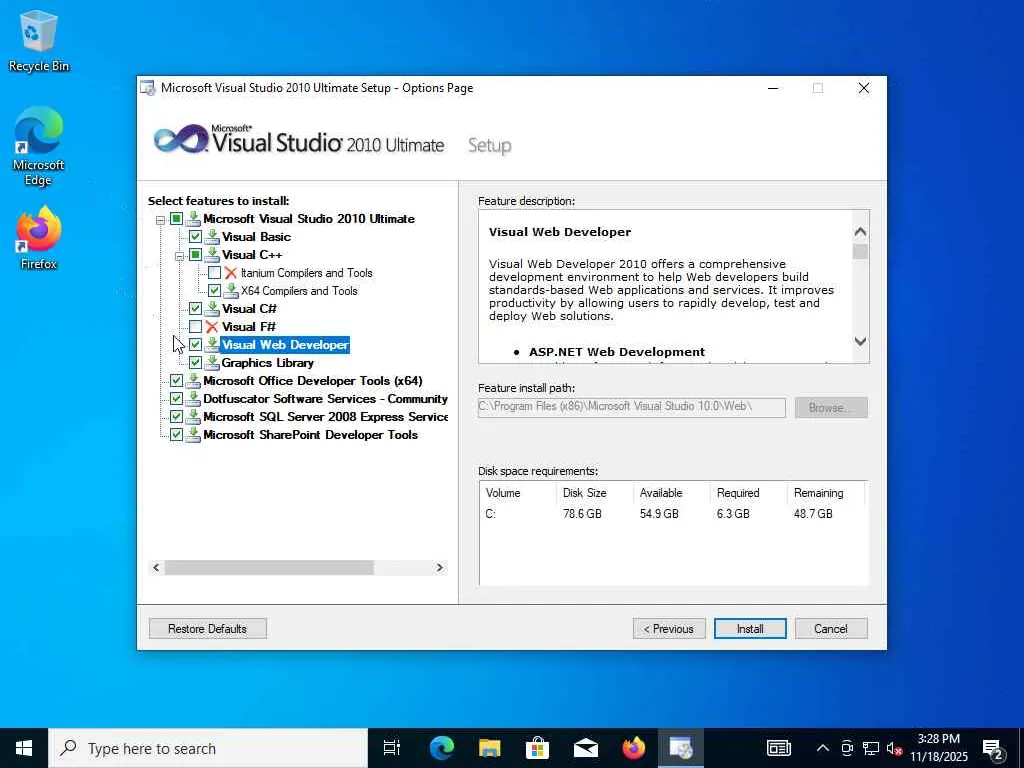Cancel the Visual Studio setup
Screen dimensions: 1024x768
coord(831,629)
